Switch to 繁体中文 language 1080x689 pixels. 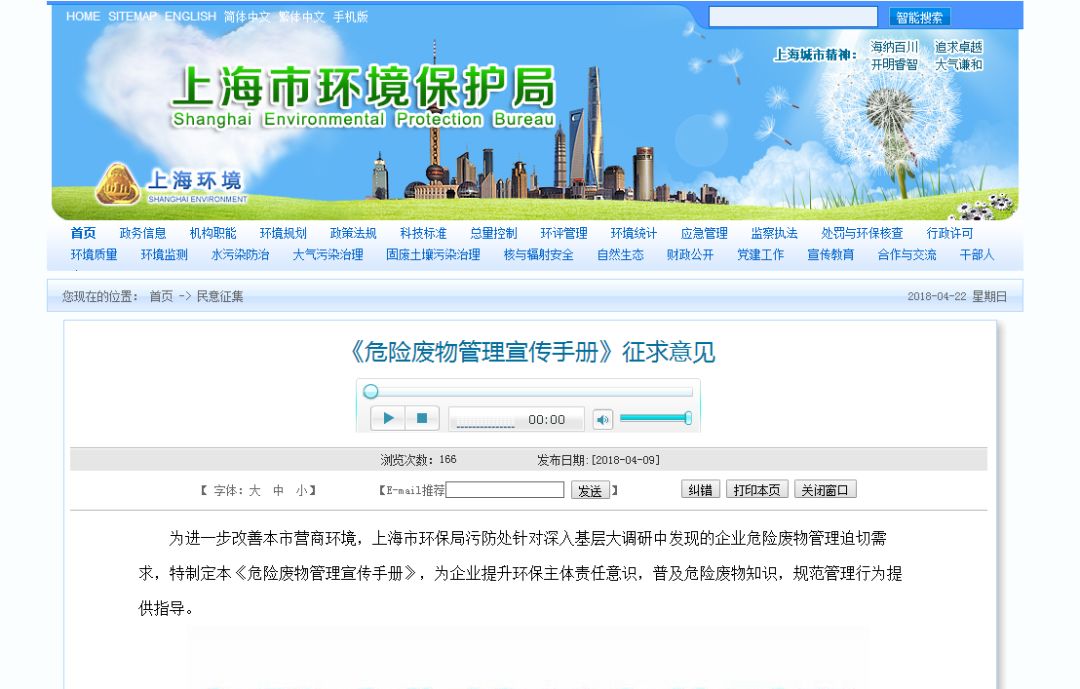302,17
